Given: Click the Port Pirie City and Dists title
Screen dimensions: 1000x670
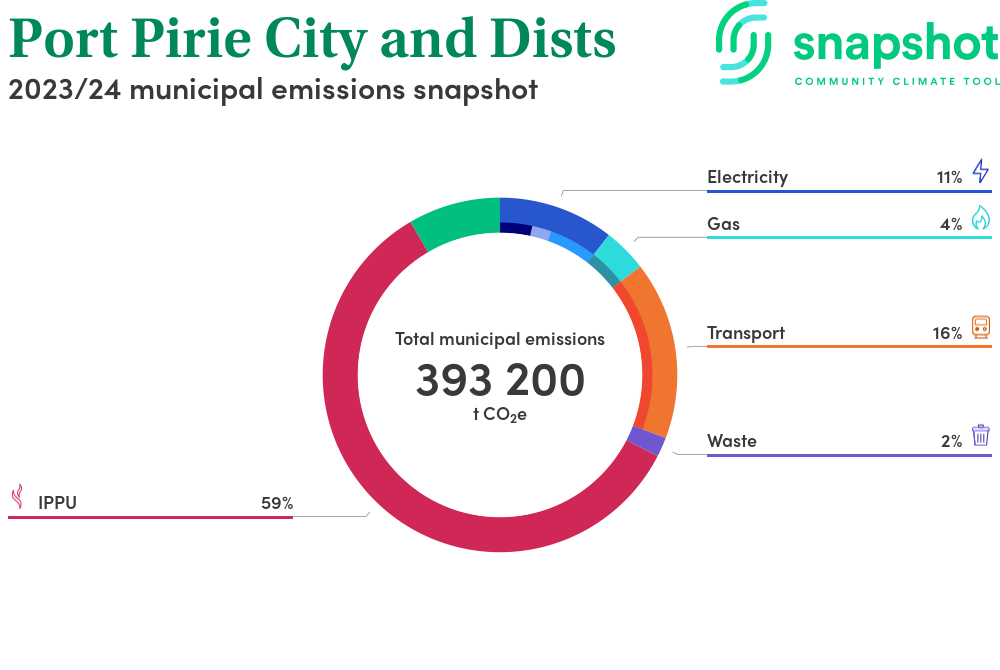Looking at the screenshot, I should click(312, 38).
